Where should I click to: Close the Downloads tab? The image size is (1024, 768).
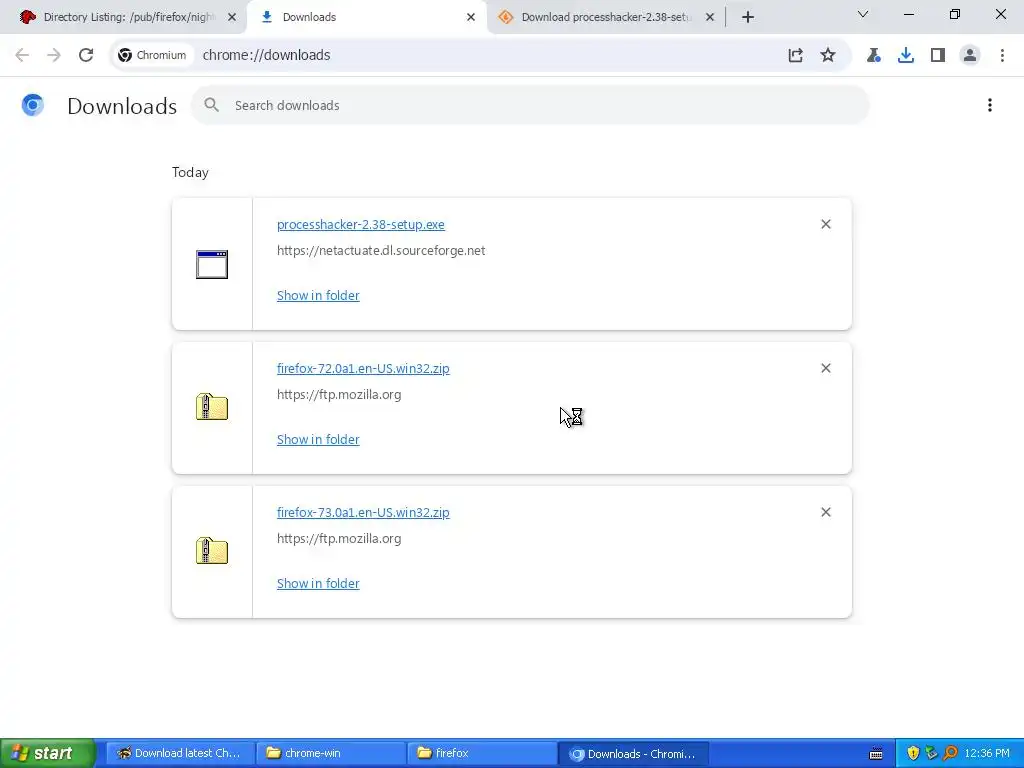[471, 17]
